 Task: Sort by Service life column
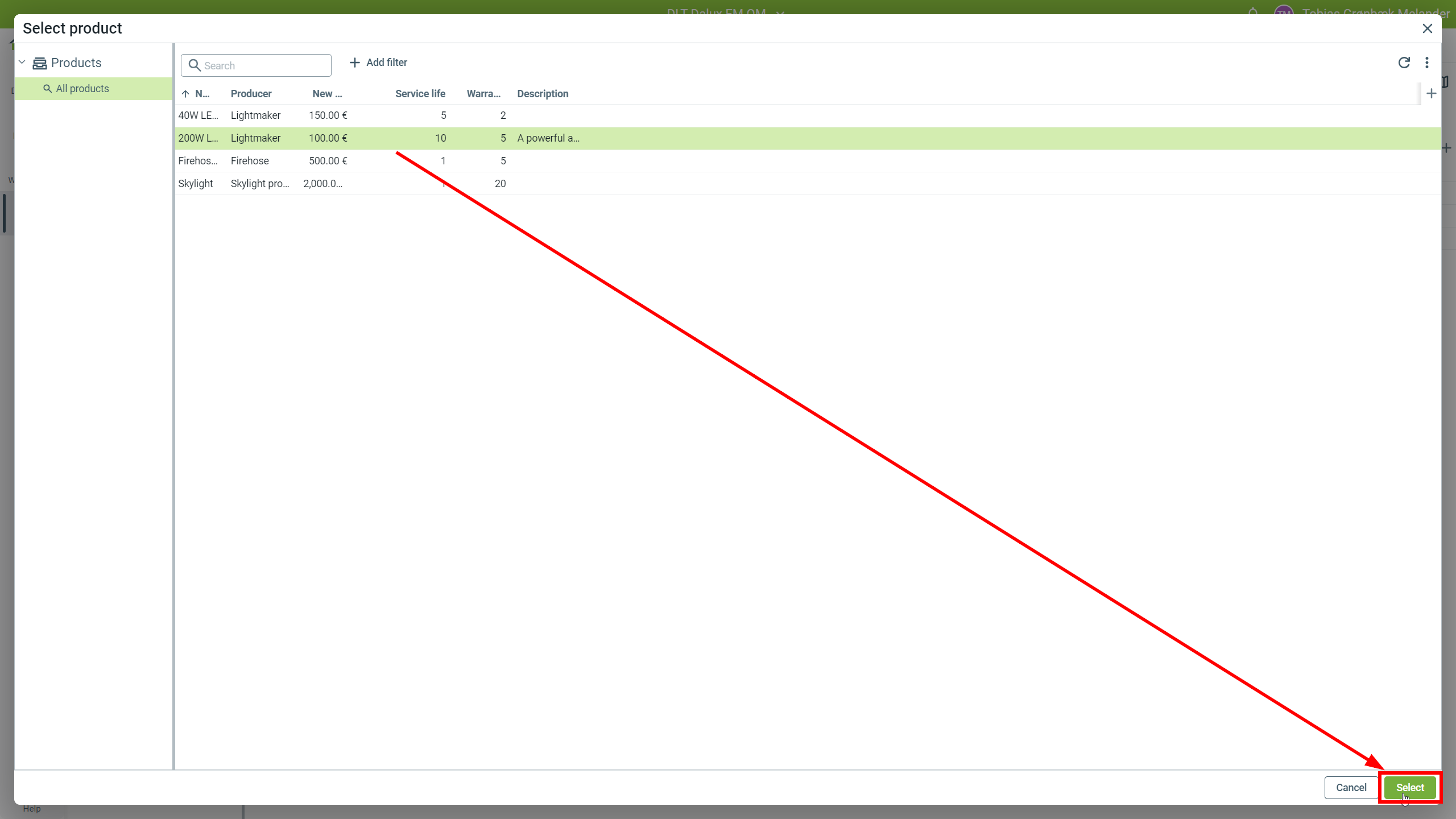(x=420, y=94)
